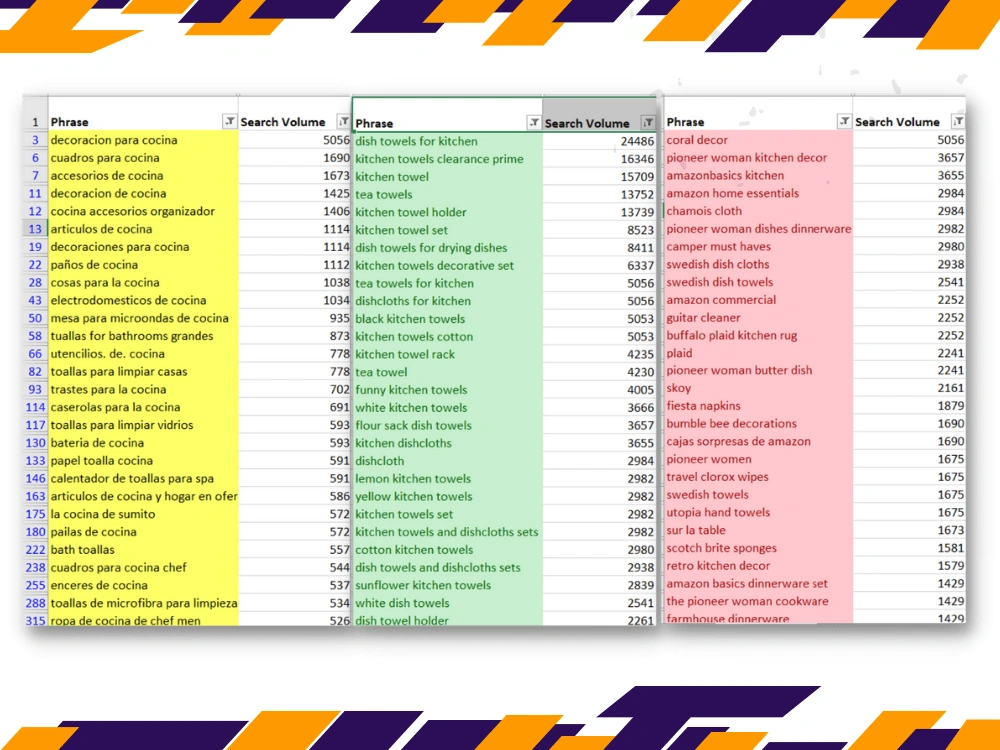
Task: Click cell 'utopia hand towels'
Action: click(758, 513)
